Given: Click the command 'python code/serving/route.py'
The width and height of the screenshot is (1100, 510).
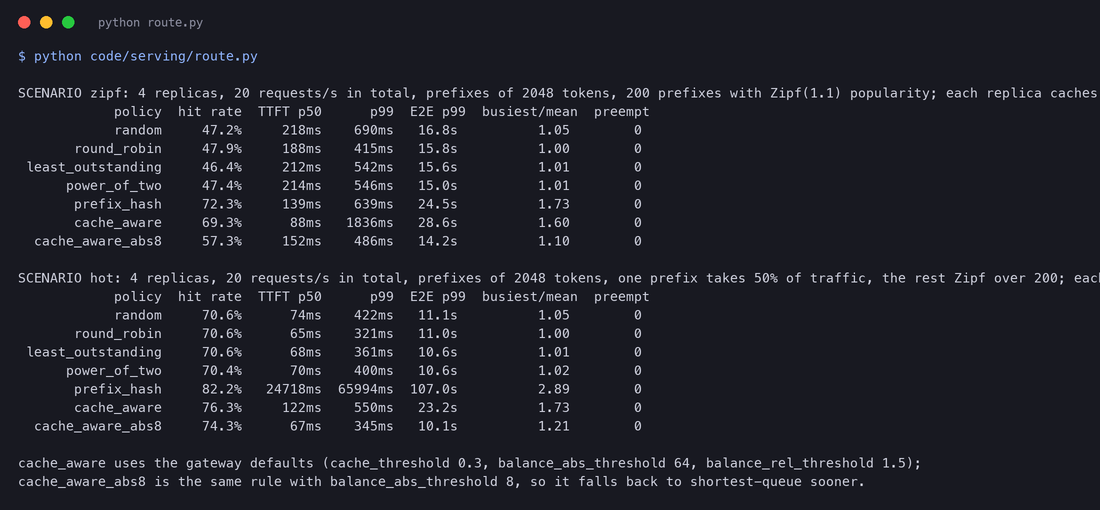Looking at the screenshot, I should [146, 56].
